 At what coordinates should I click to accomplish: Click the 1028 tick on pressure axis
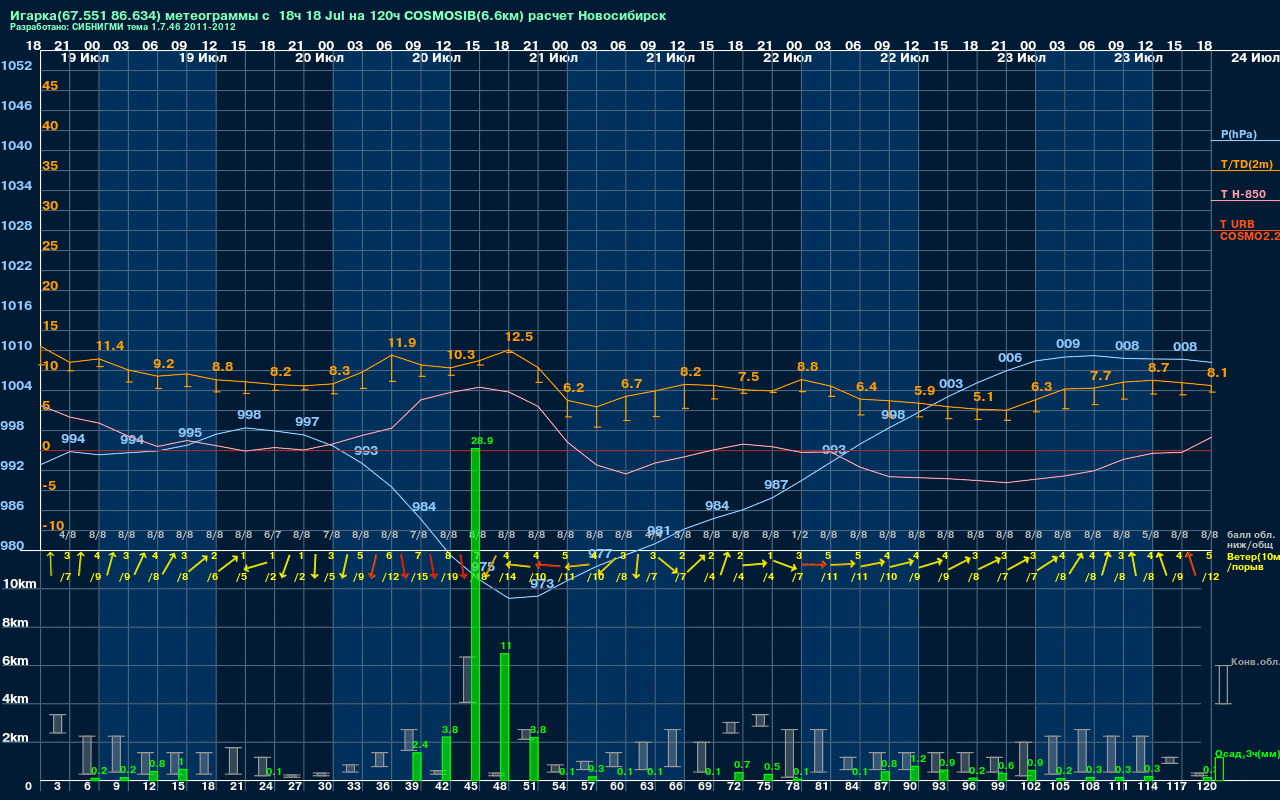click(17, 226)
